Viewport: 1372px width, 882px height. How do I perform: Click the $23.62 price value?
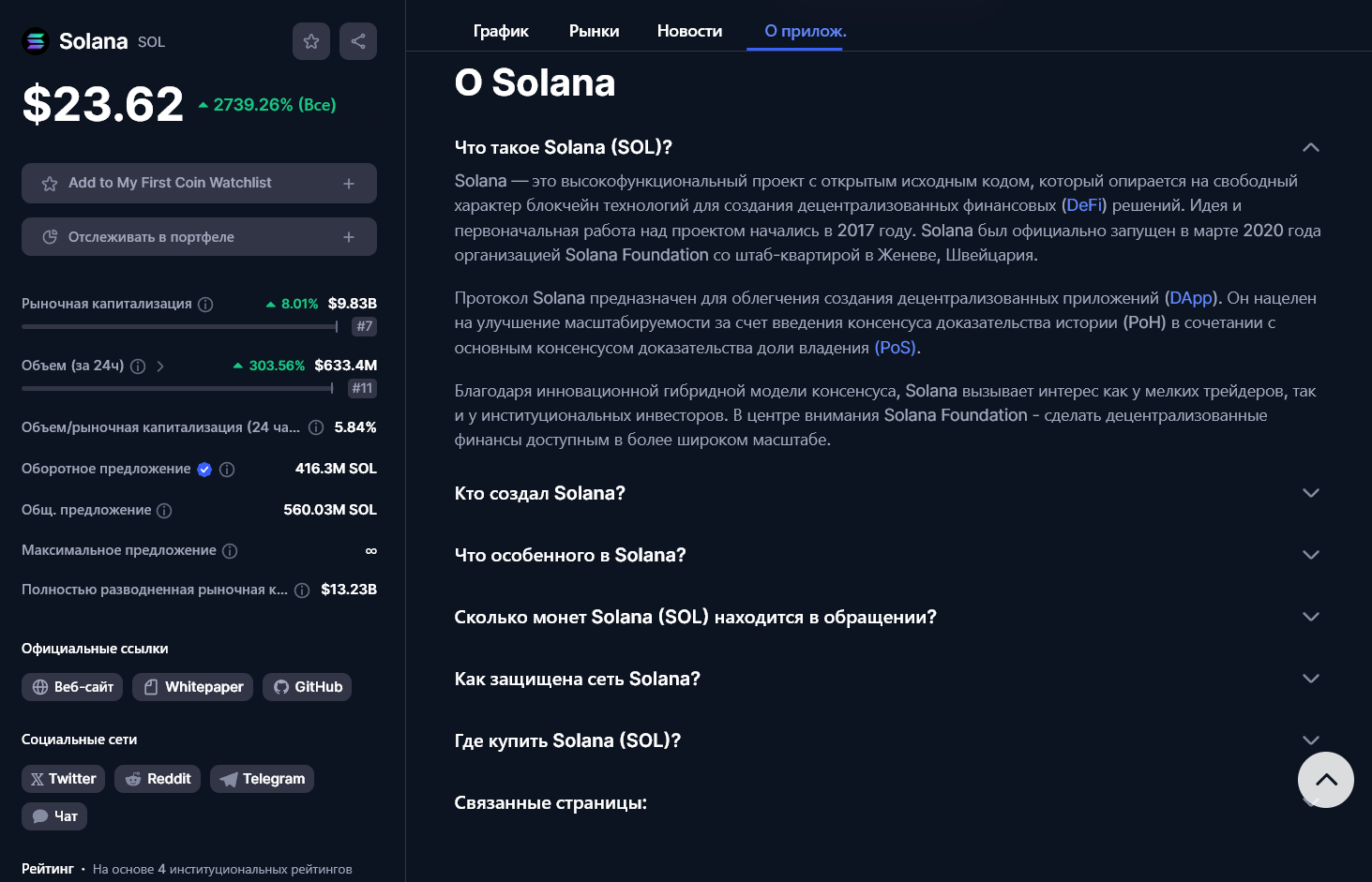pos(103,104)
